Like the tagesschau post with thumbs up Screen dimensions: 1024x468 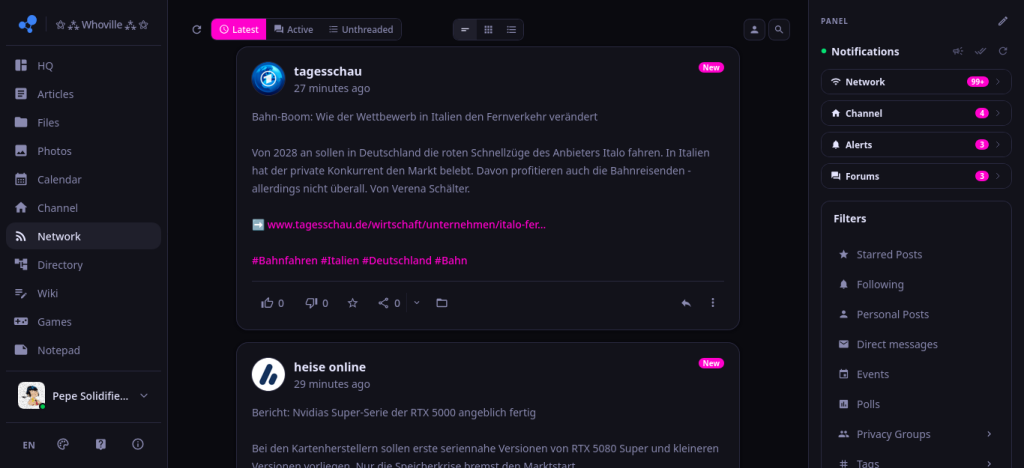(x=272, y=303)
